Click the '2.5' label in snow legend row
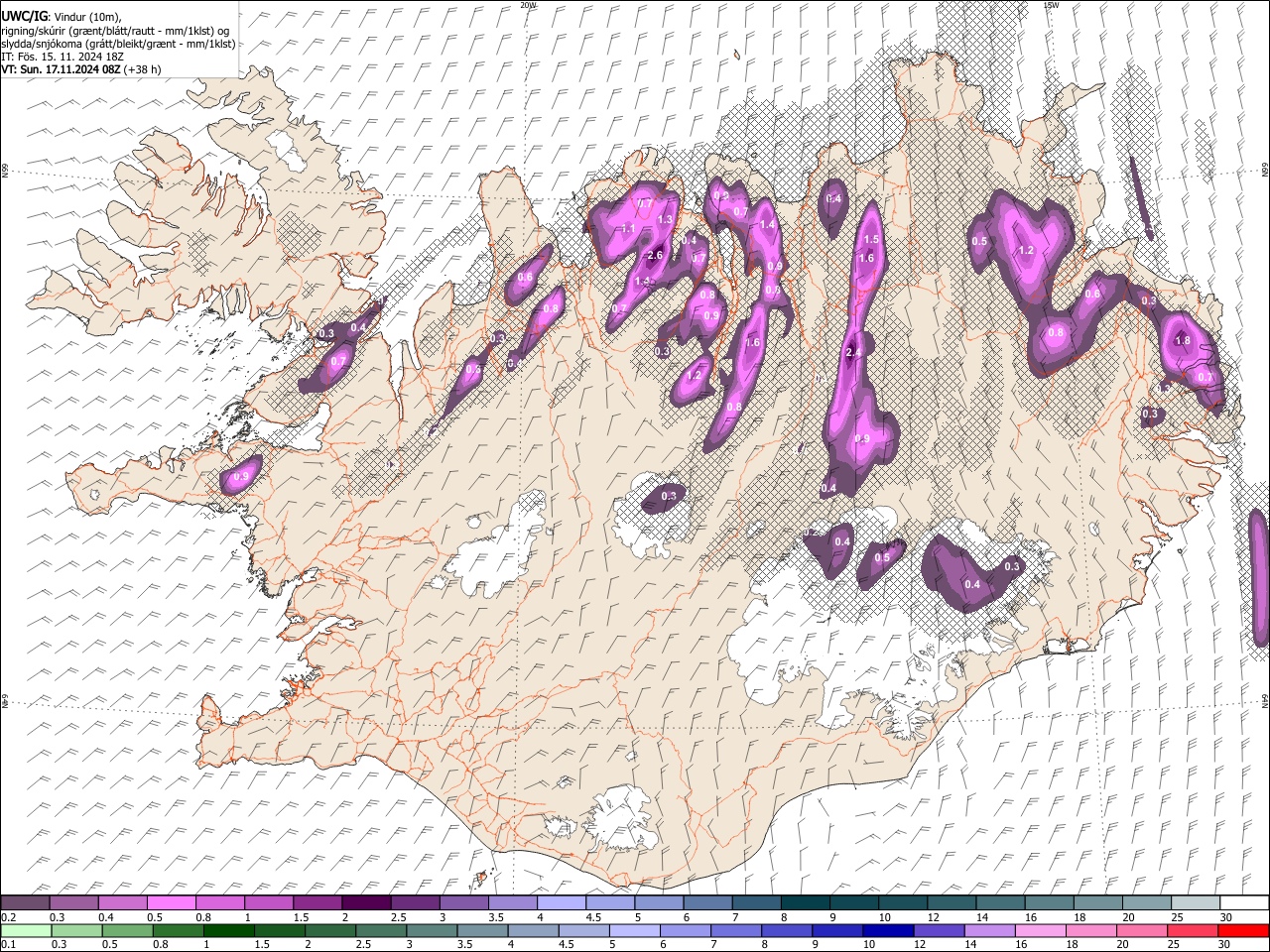 398,917
